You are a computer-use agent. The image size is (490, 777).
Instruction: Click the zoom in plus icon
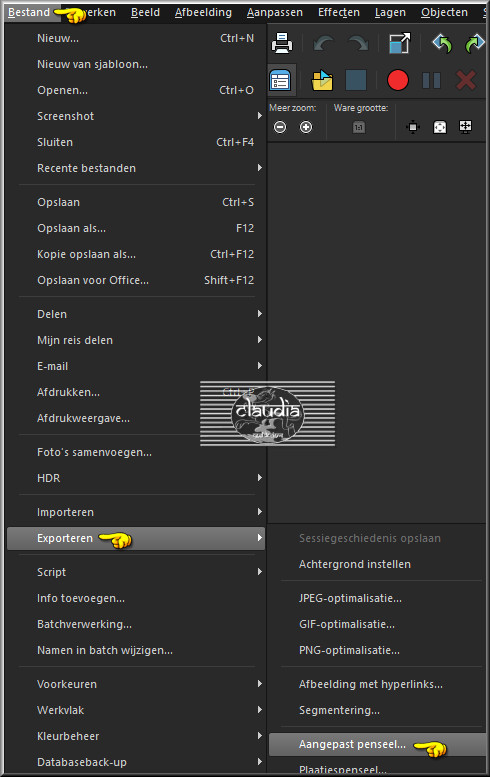click(306, 127)
